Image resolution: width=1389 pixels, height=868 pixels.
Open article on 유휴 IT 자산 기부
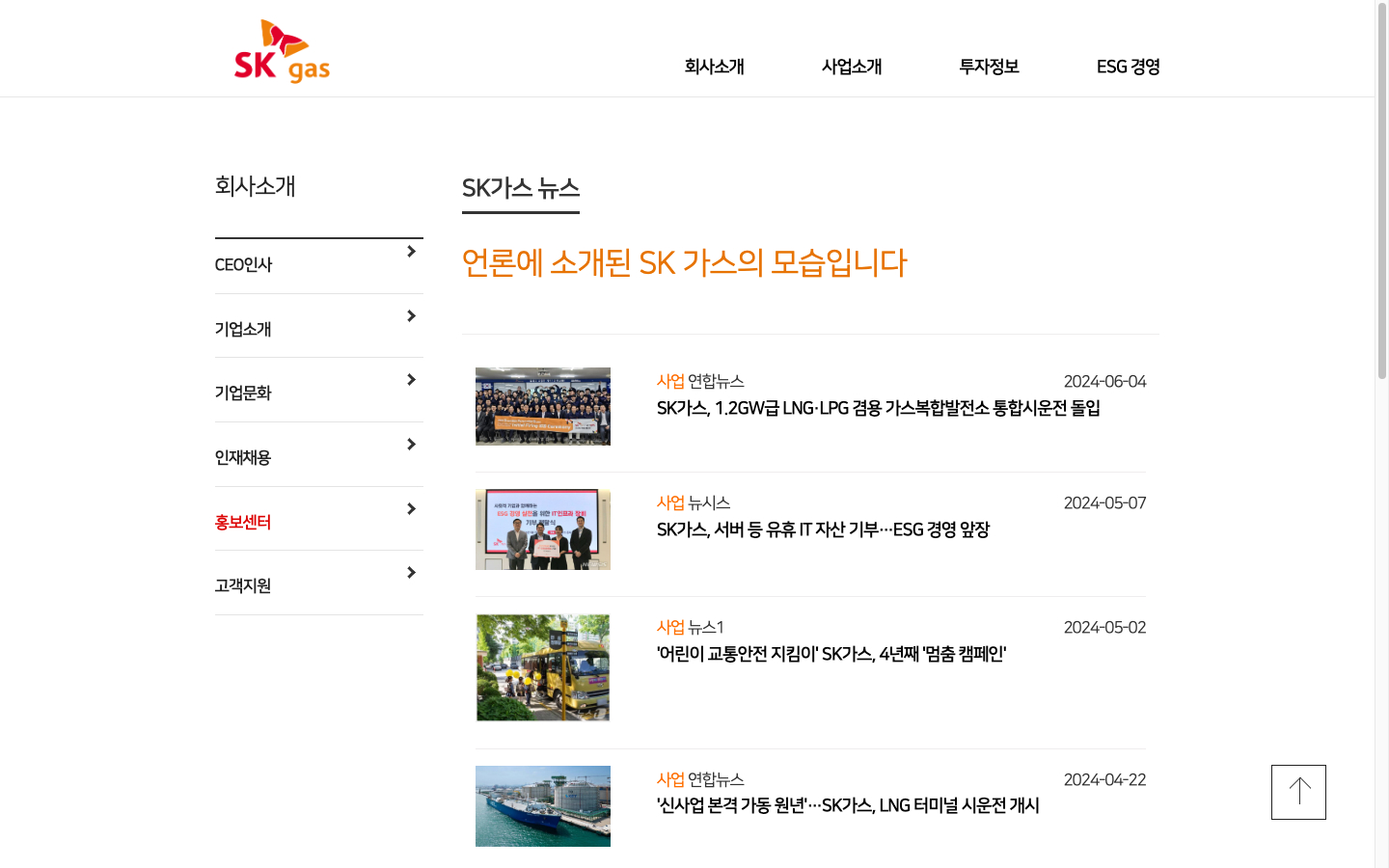point(823,529)
